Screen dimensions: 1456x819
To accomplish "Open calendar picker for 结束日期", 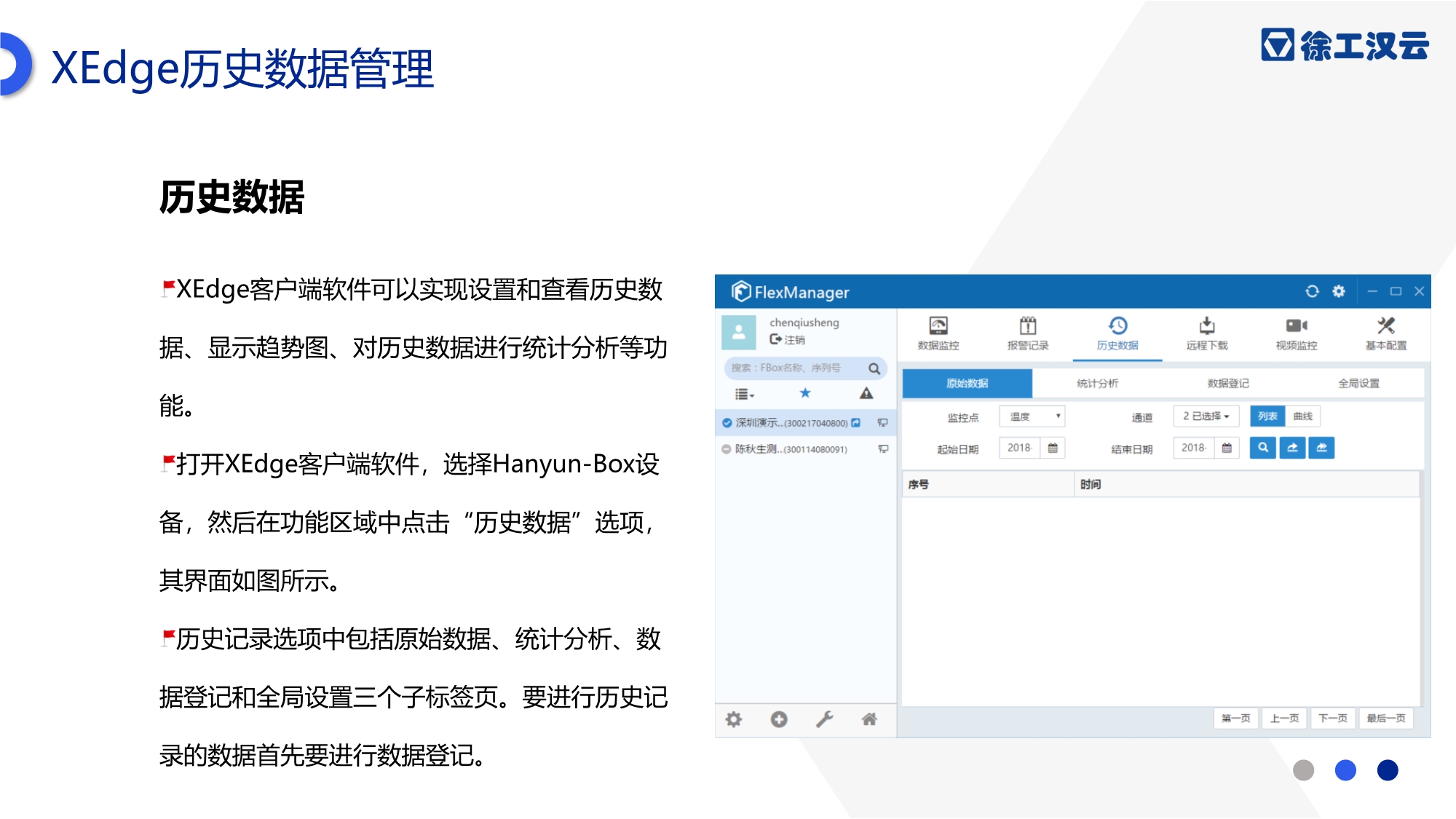I will pos(1227,448).
